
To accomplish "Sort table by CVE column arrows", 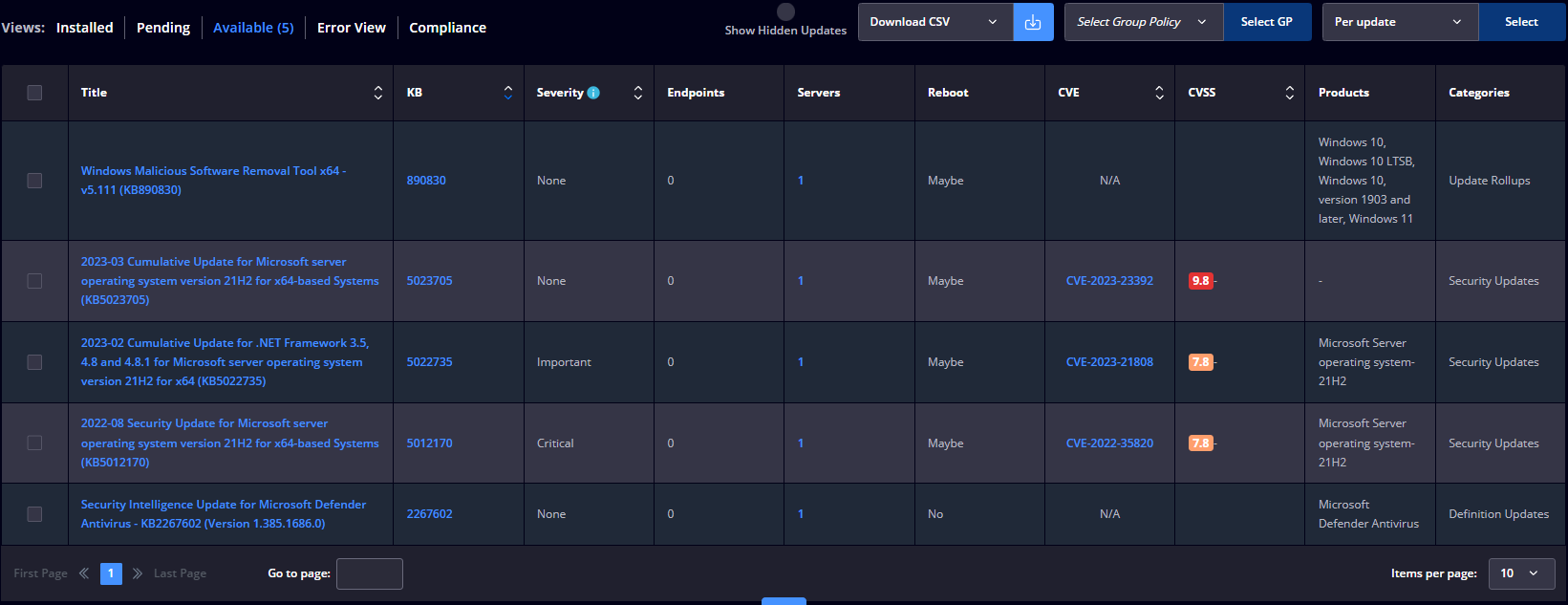I will click(1159, 93).
